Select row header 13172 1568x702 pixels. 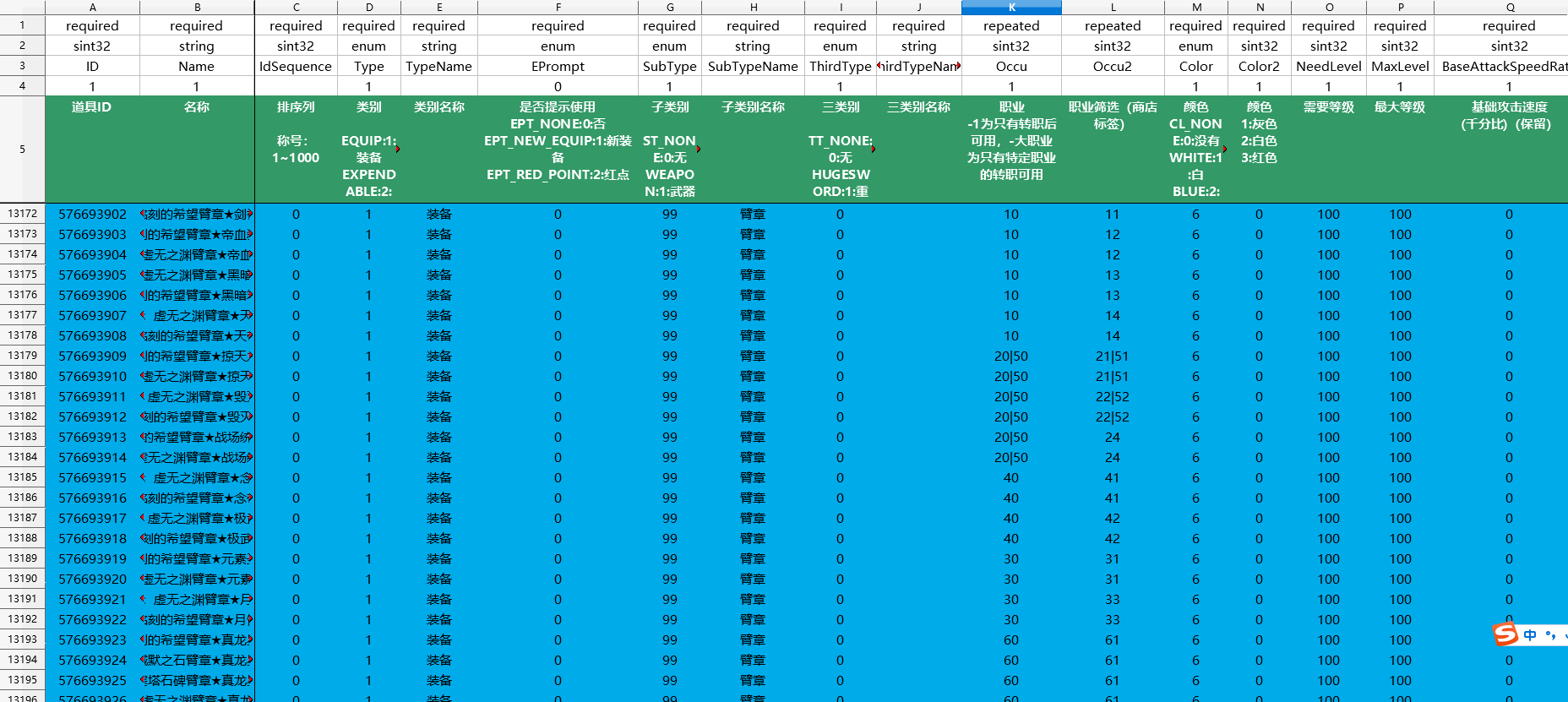coord(22,214)
